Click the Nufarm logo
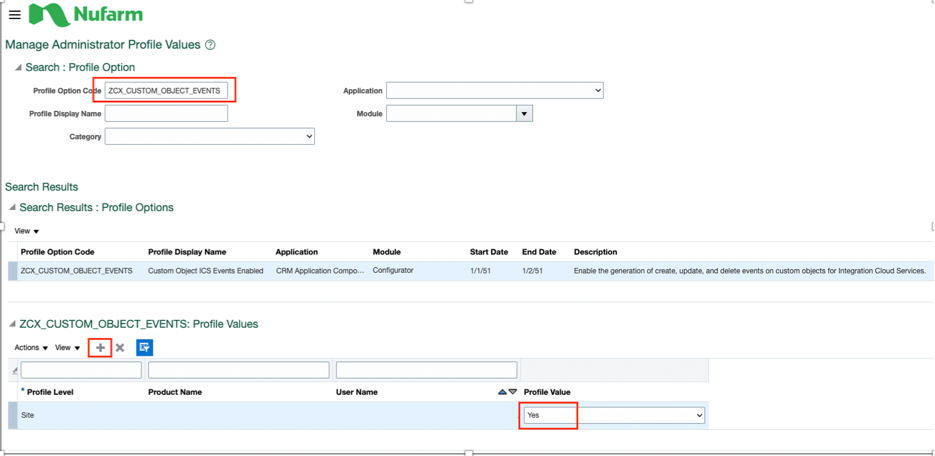 [x=86, y=15]
